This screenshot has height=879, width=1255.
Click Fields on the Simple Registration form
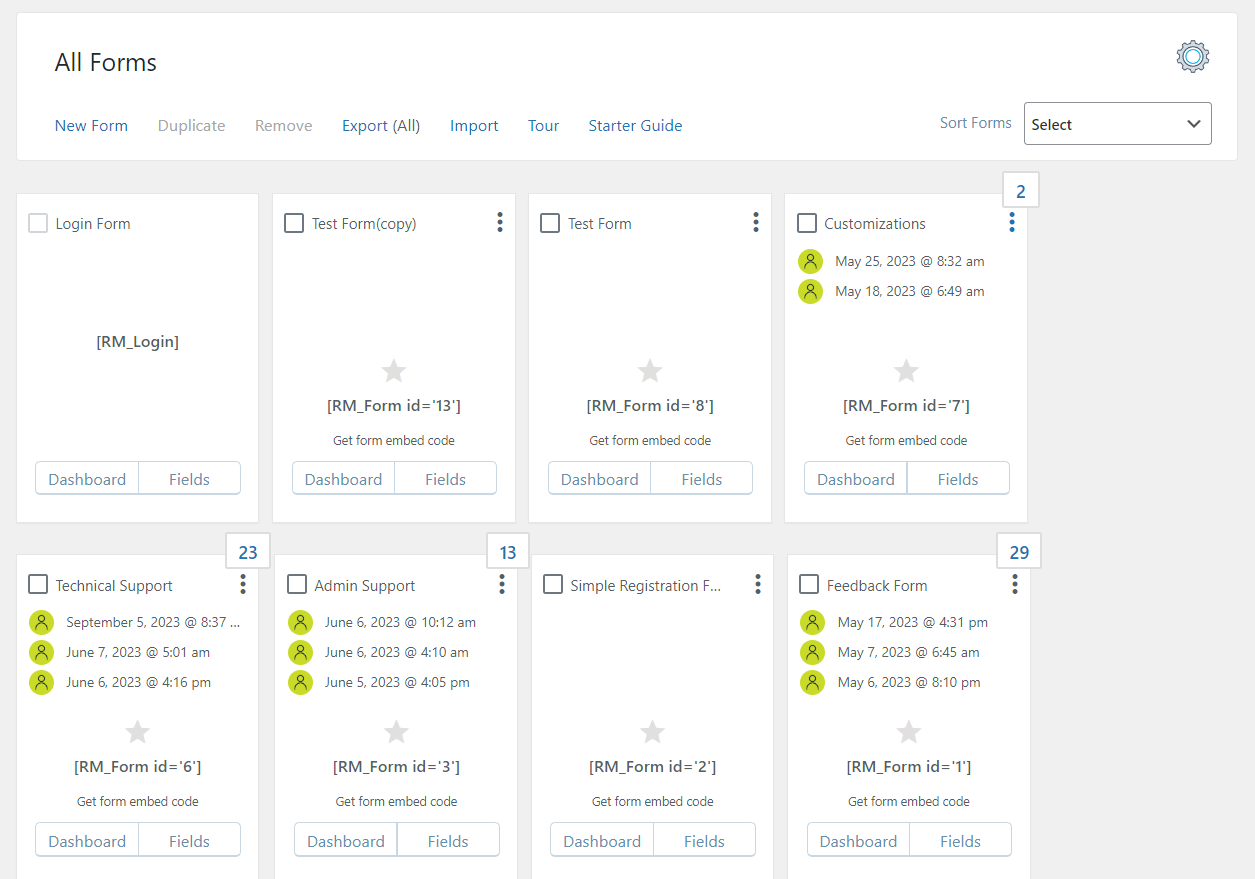704,840
